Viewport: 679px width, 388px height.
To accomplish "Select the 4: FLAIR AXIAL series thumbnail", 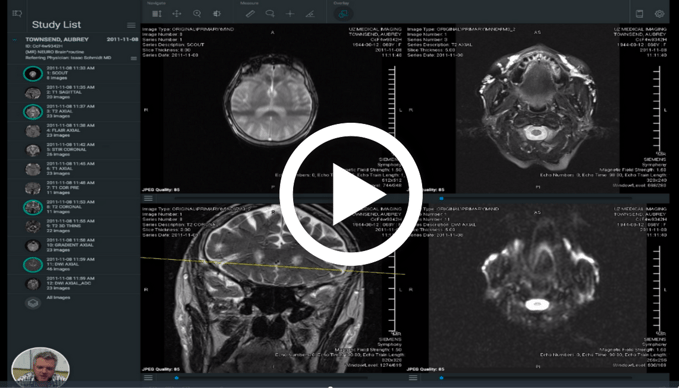I will click(x=33, y=131).
